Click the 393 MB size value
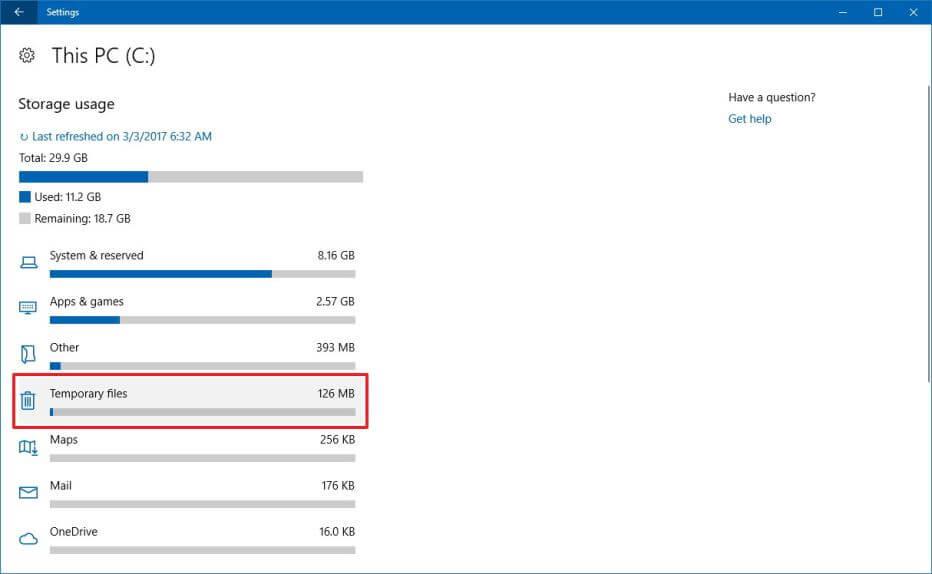 335,348
